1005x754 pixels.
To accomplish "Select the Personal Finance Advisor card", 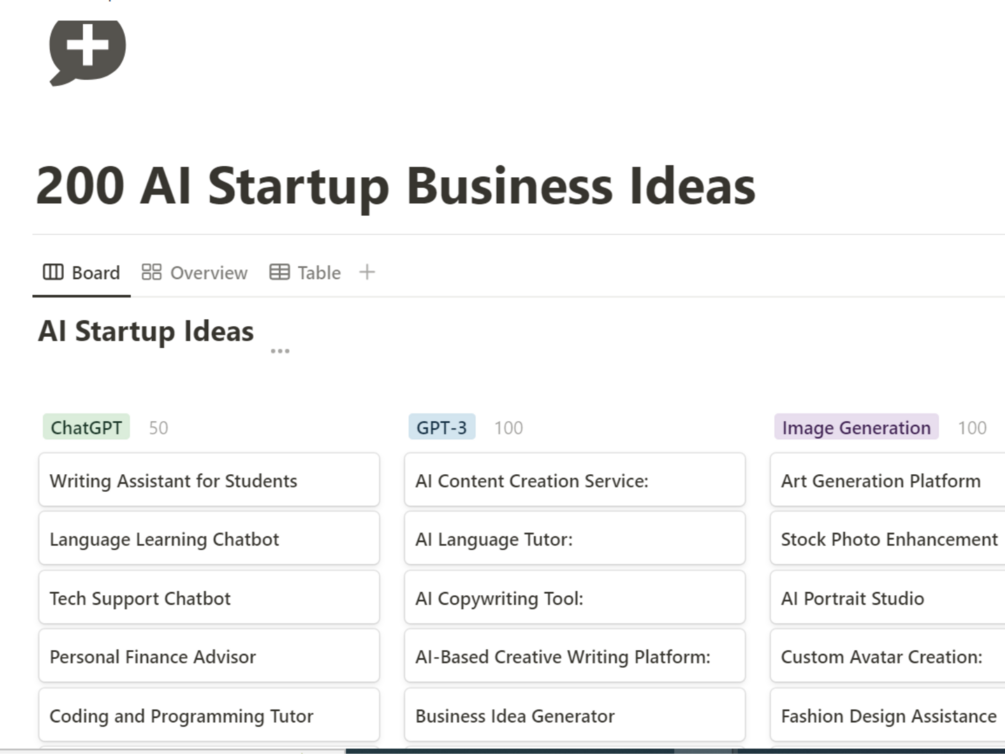I will tap(209, 657).
